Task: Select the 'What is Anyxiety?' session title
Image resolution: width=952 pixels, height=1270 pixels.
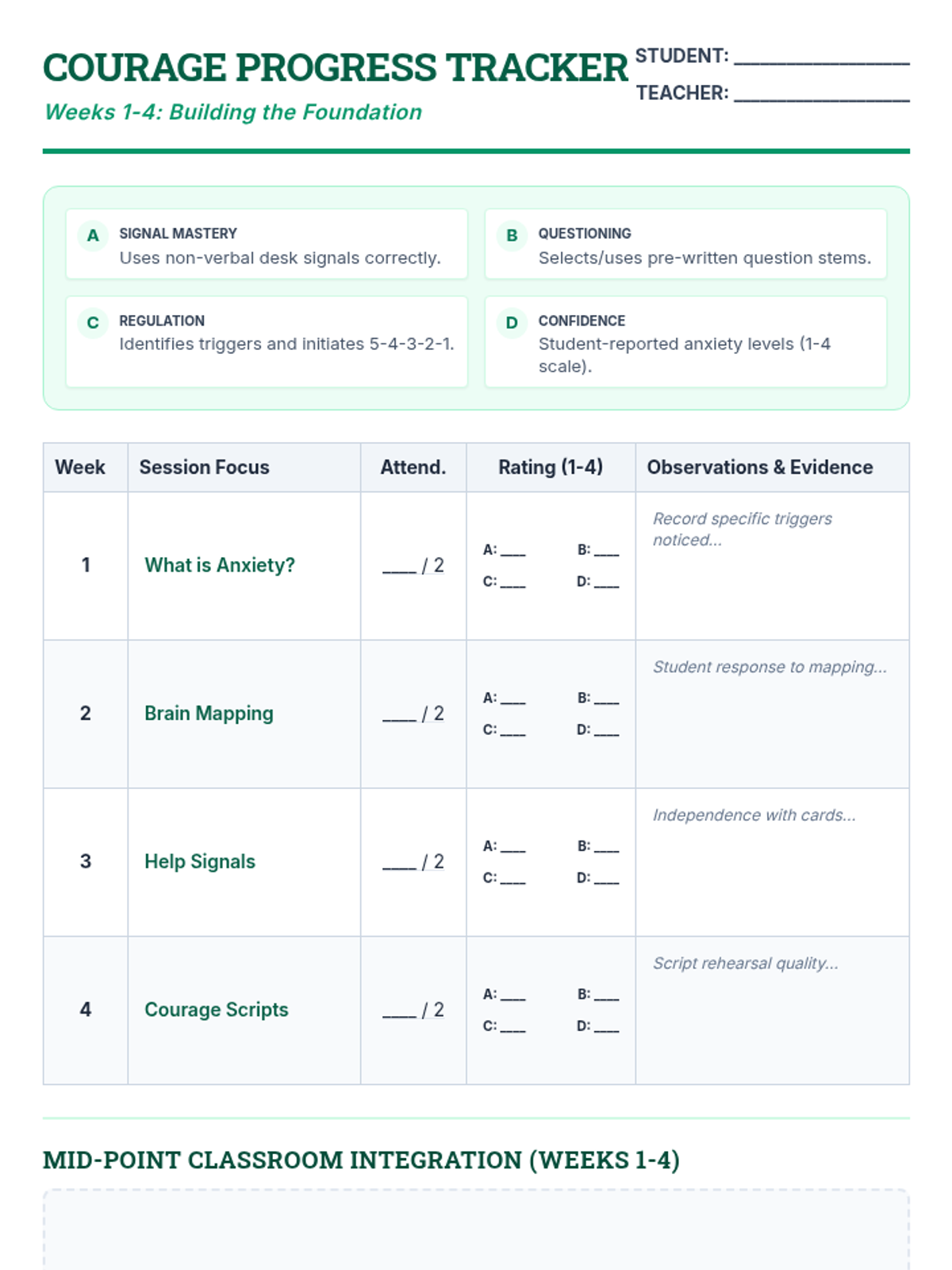Action: coord(220,565)
